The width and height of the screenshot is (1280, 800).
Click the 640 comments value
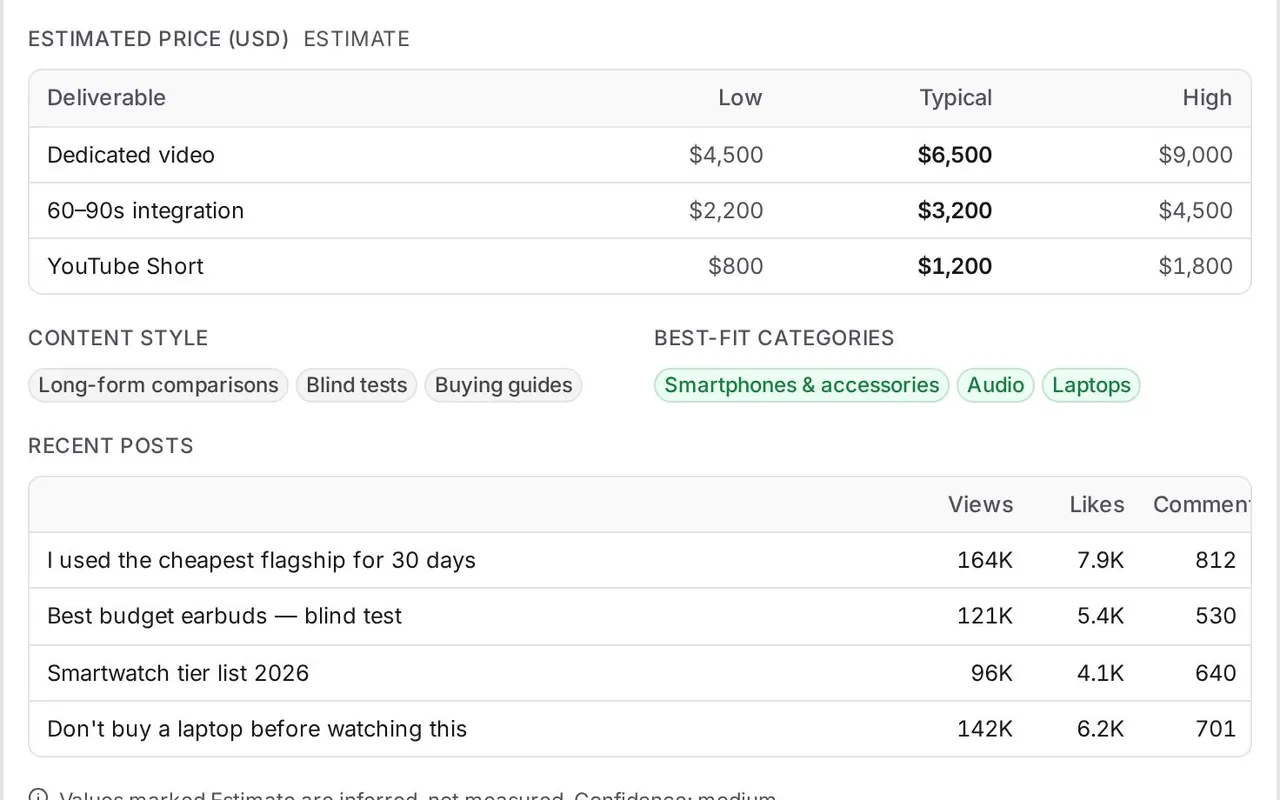coord(1216,673)
